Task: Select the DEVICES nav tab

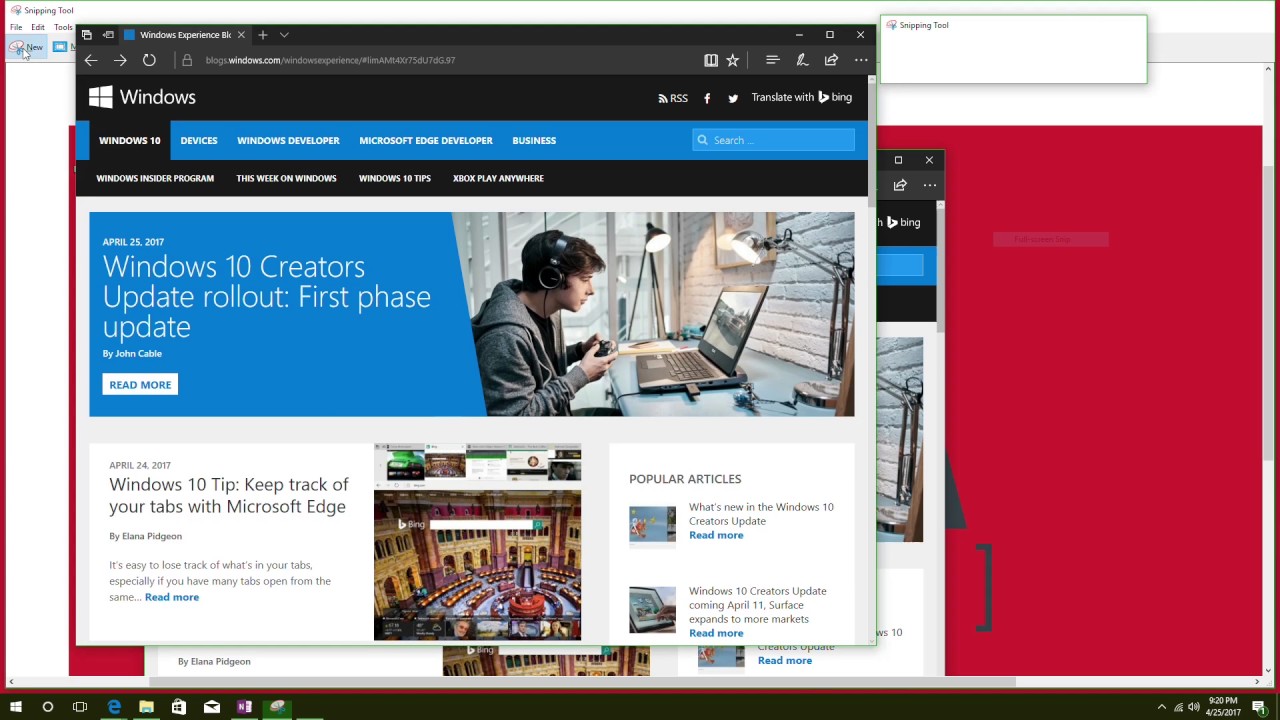Action: 199,140
